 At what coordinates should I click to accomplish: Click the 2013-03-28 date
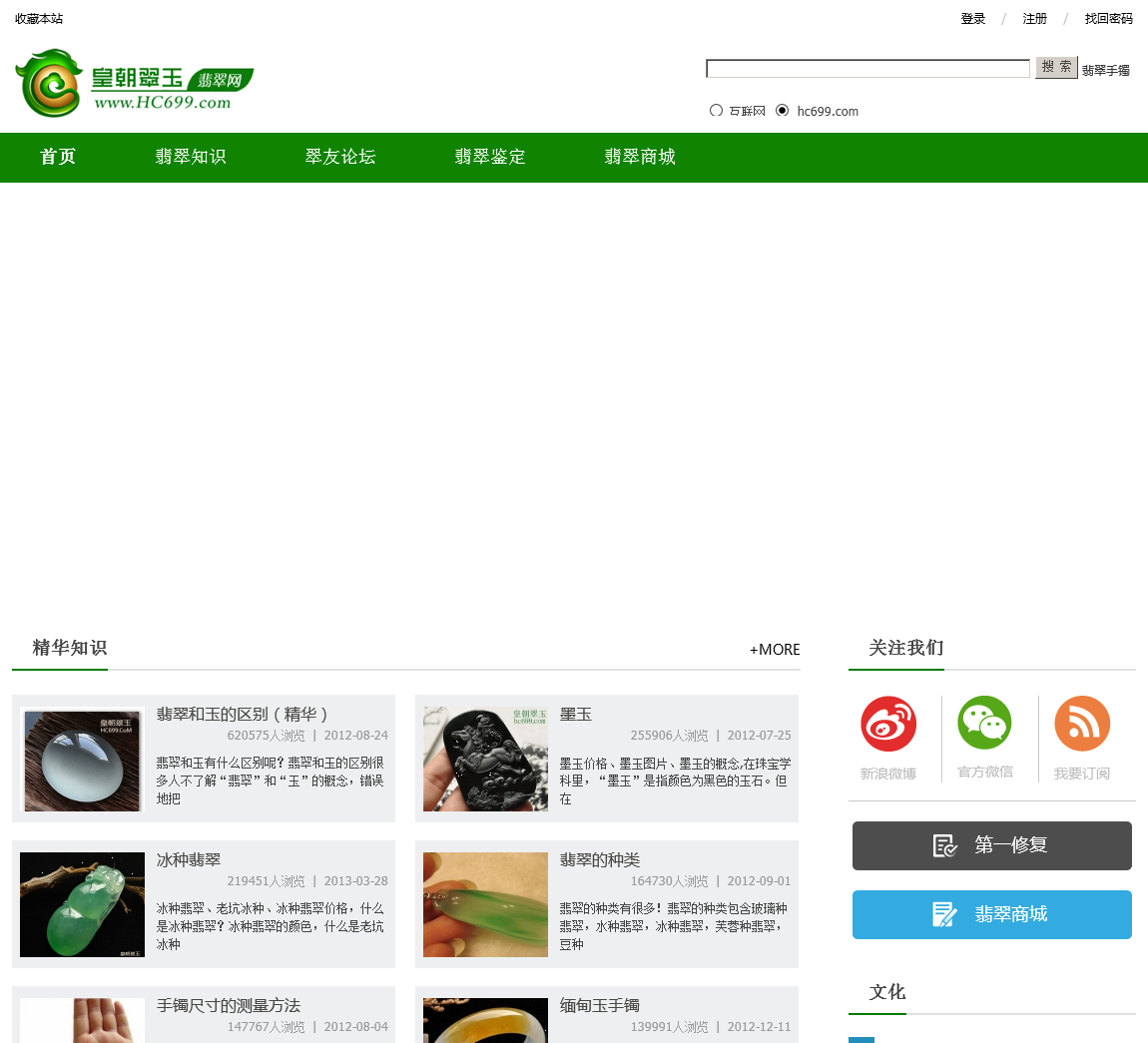[x=355, y=881]
